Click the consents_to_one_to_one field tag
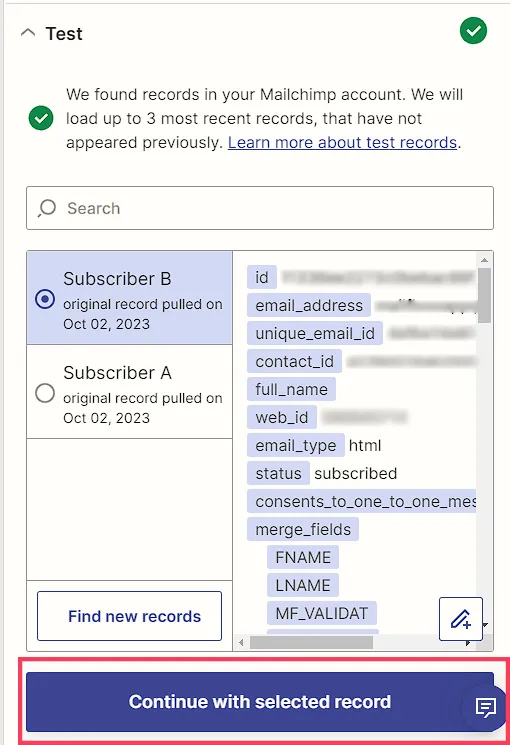 [362, 502]
